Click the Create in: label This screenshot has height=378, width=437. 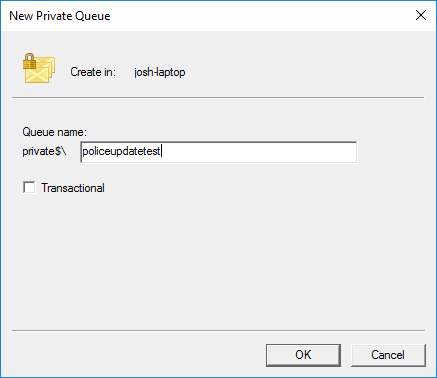[x=93, y=72]
